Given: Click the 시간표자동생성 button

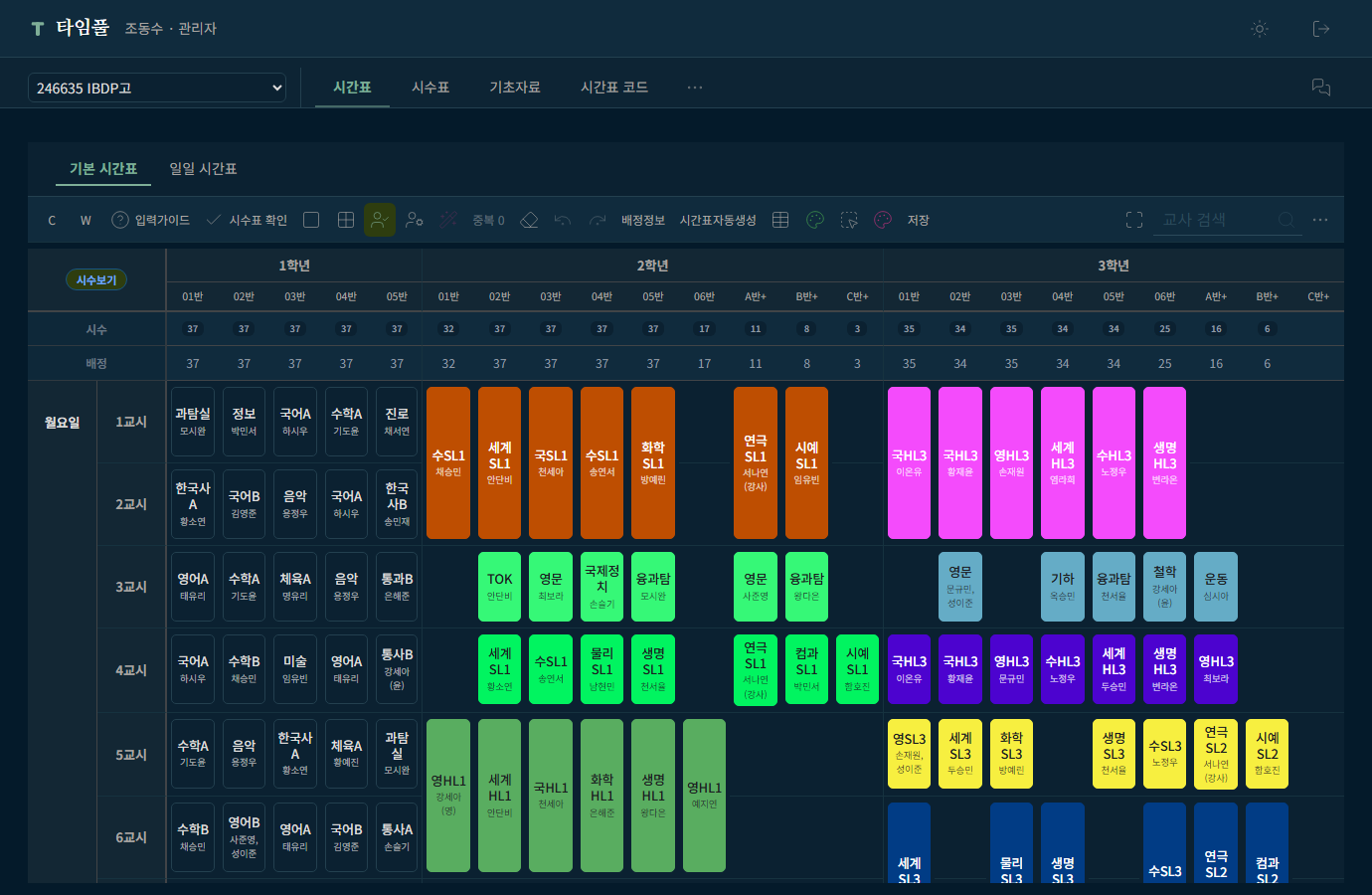Looking at the screenshot, I should [x=718, y=220].
